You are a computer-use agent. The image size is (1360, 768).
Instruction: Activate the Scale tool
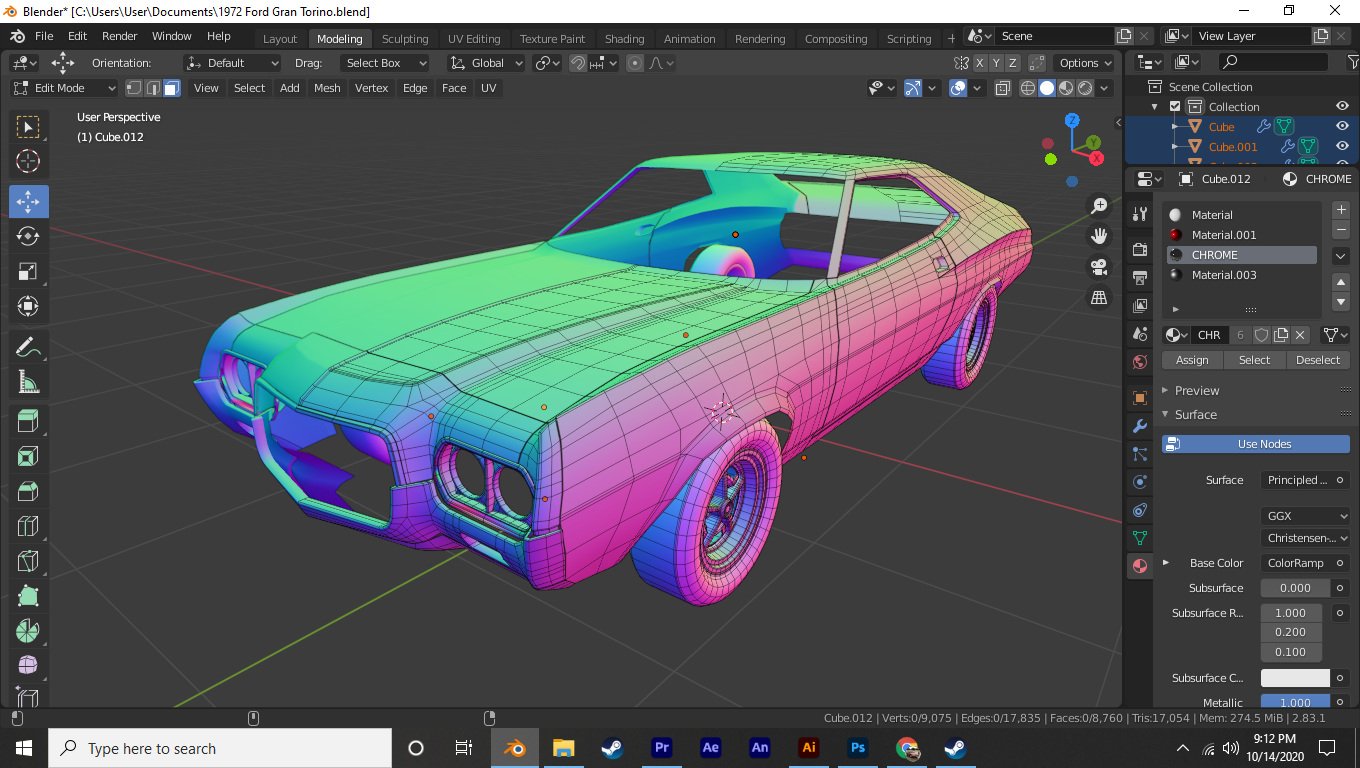point(28,271)
